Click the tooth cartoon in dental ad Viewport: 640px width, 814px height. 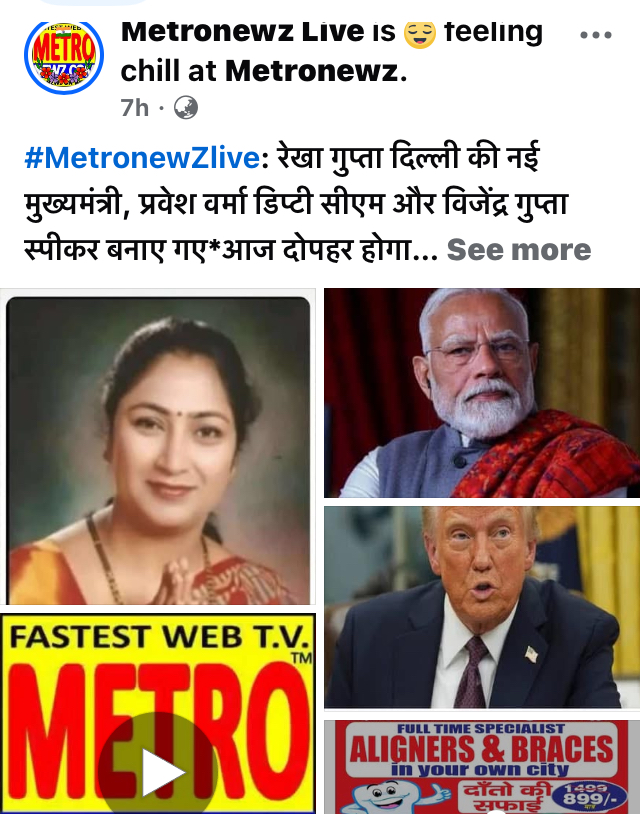396,797
